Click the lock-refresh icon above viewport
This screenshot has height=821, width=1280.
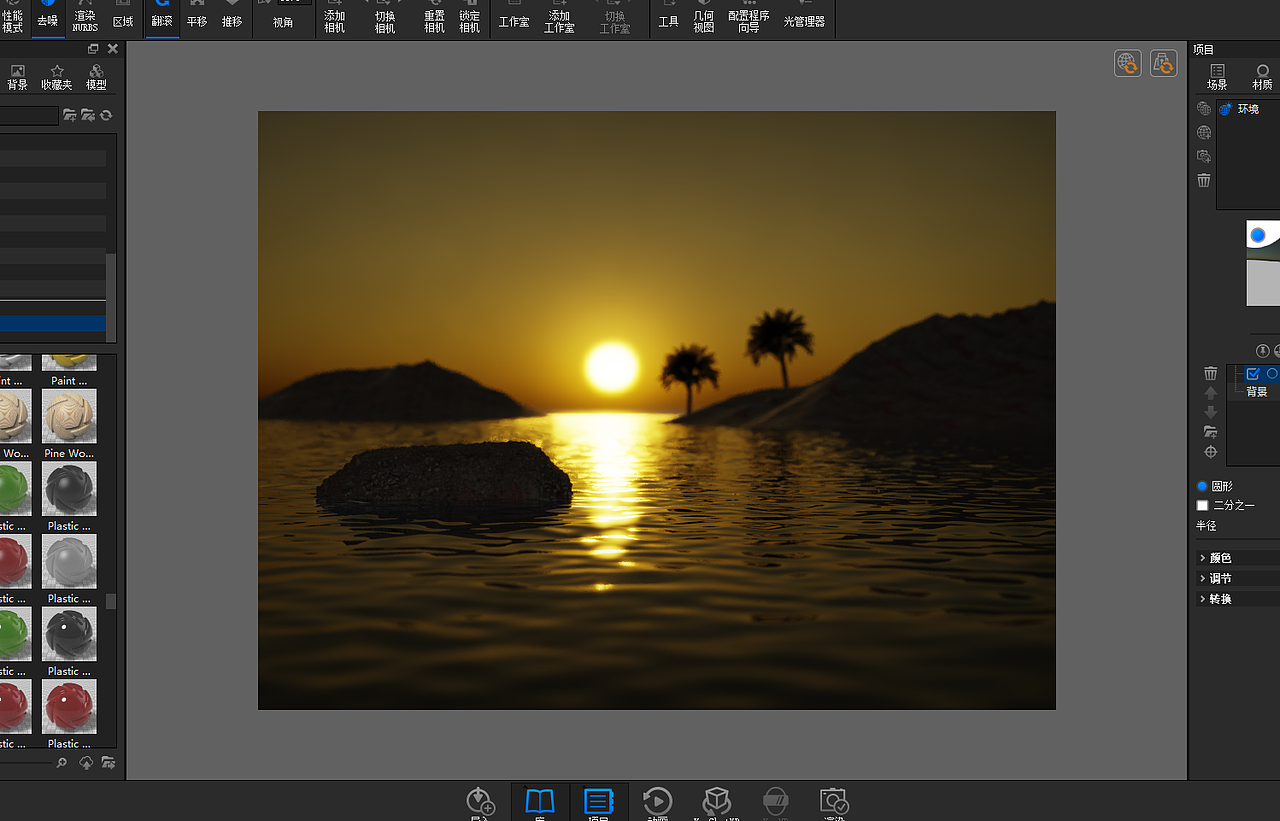tap(1163, 63)
